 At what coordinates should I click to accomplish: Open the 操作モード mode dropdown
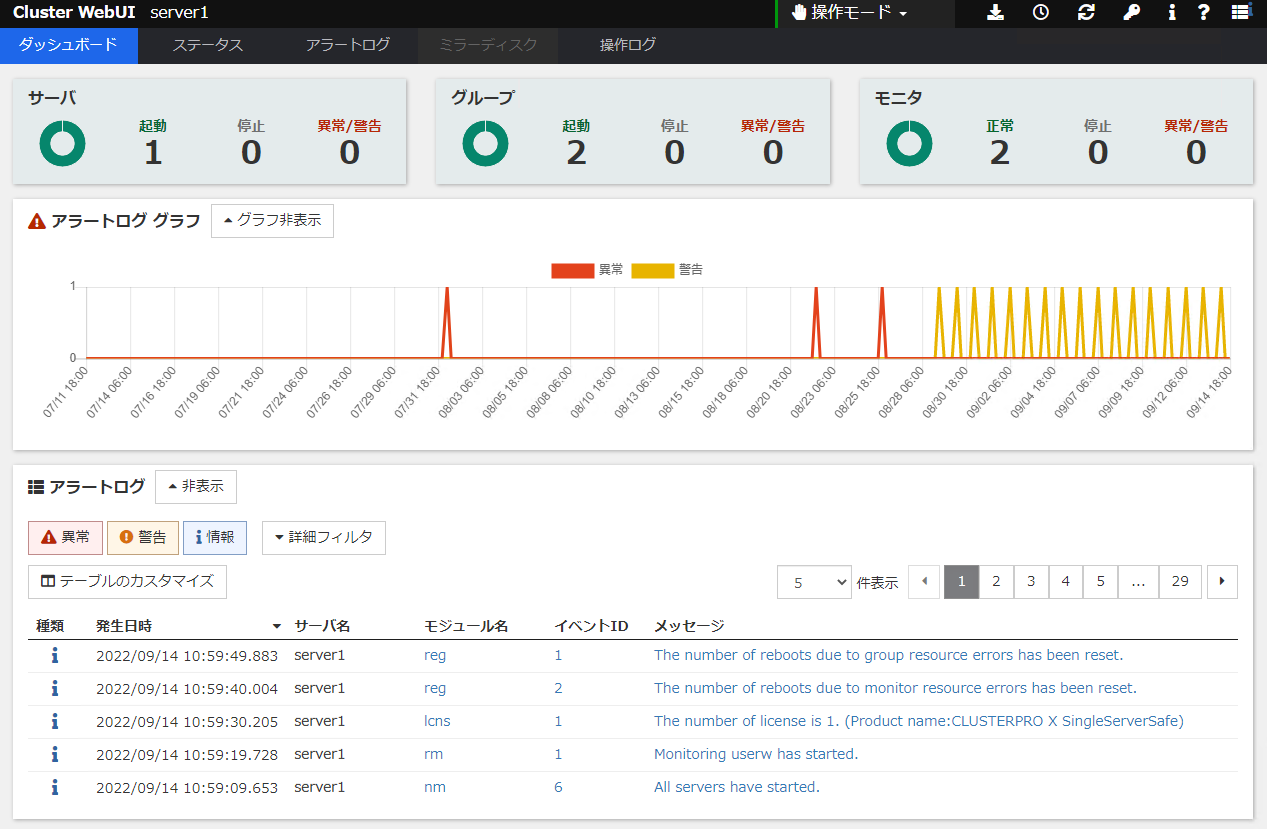coord(849,13)
